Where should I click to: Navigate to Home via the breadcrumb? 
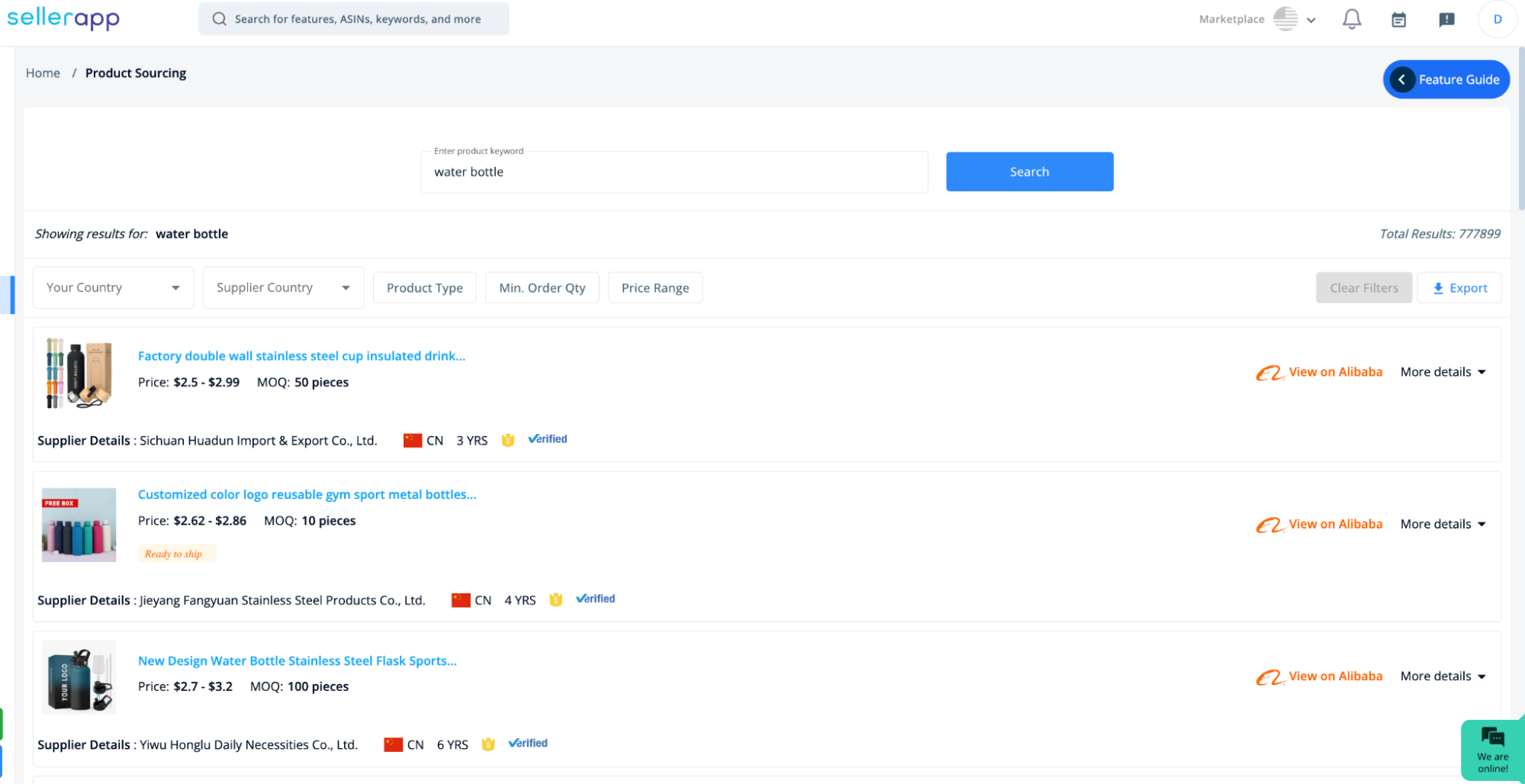(x=43, y=72)
